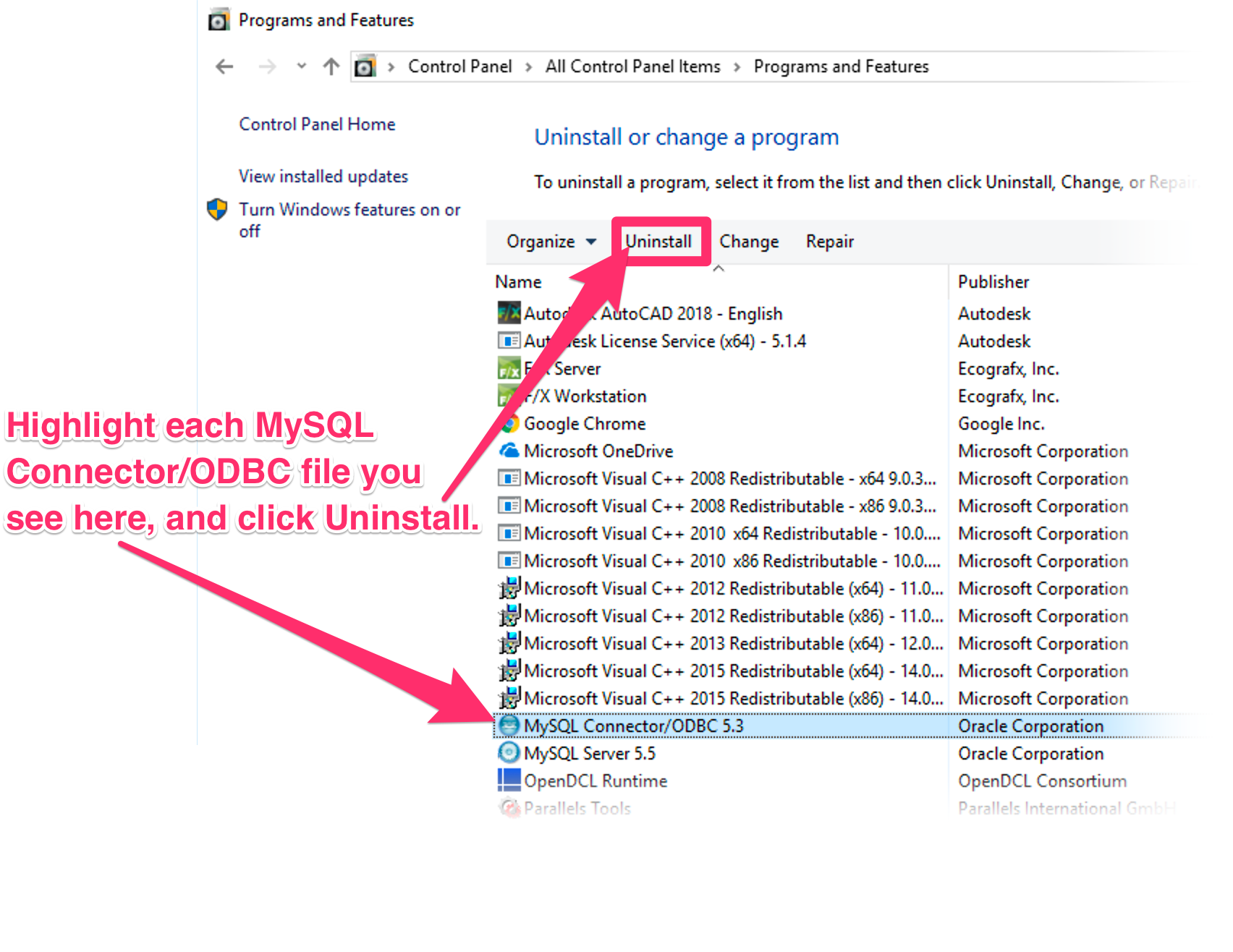Click Oracle Corporation publisher of MySQL Server
This screenshot has width=1233, height=952.
(x=1030, y=754)
